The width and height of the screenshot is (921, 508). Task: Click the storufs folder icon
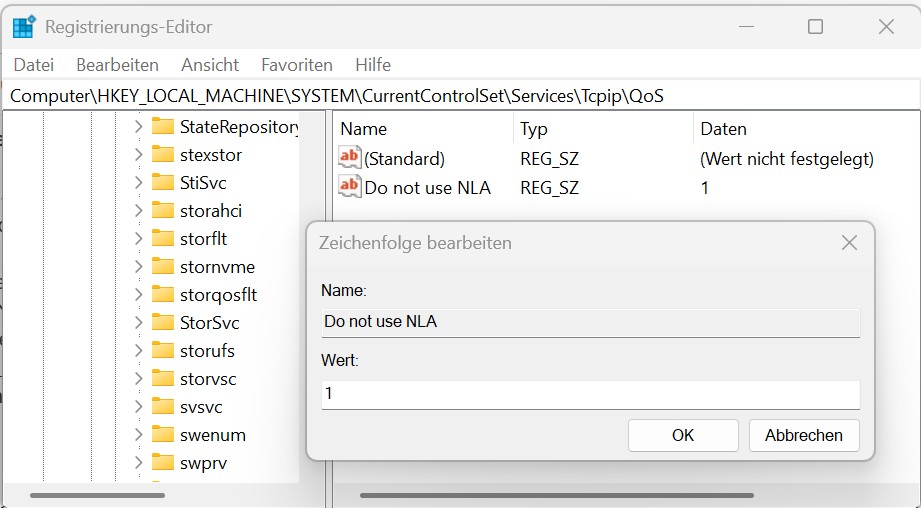pos(163,351)
